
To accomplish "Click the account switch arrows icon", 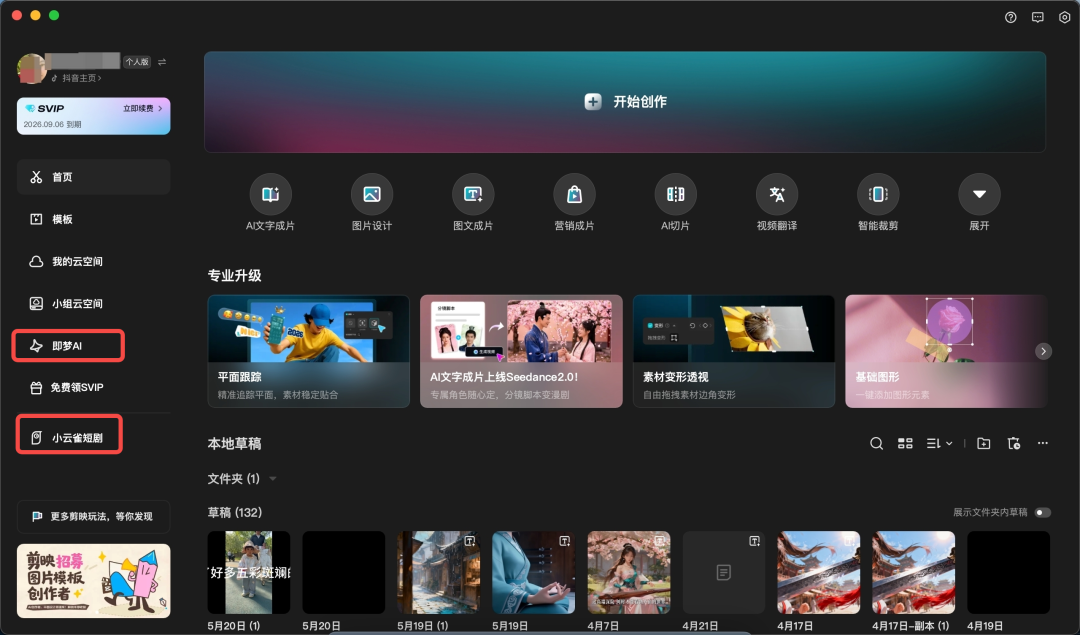I will tap(162, 62).
